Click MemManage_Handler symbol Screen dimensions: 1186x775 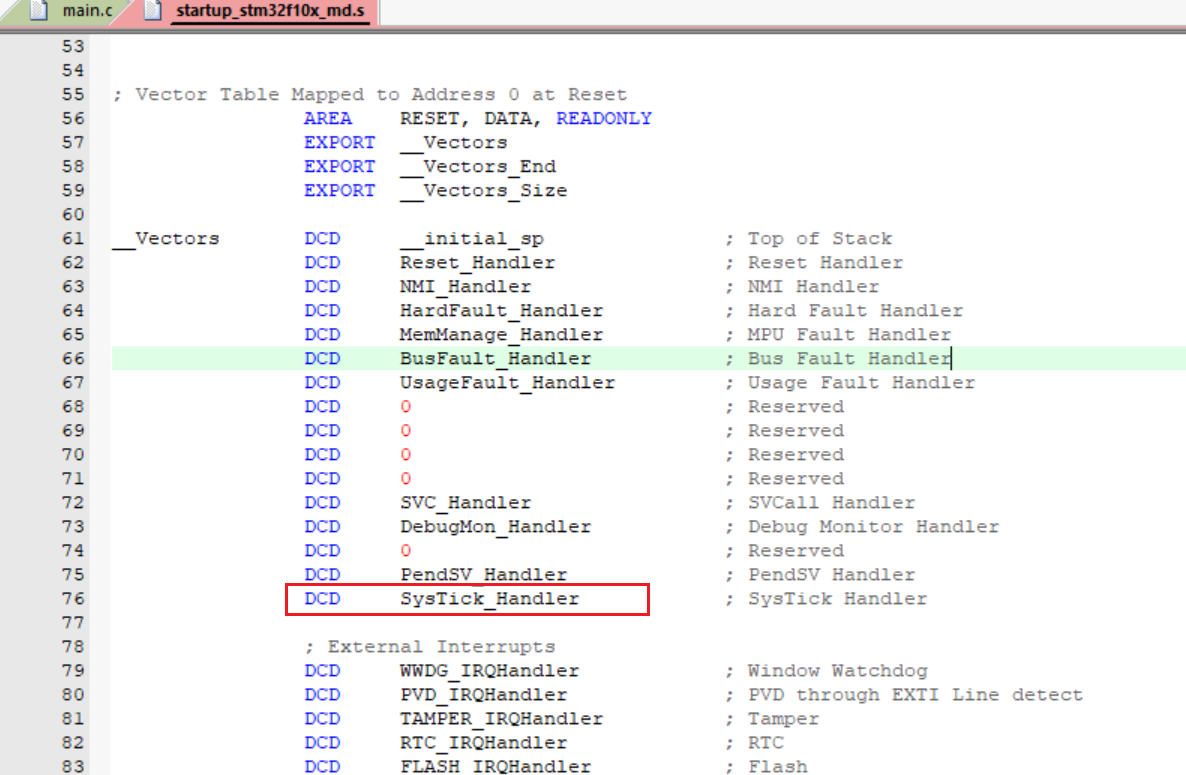[x=501, y=335]
